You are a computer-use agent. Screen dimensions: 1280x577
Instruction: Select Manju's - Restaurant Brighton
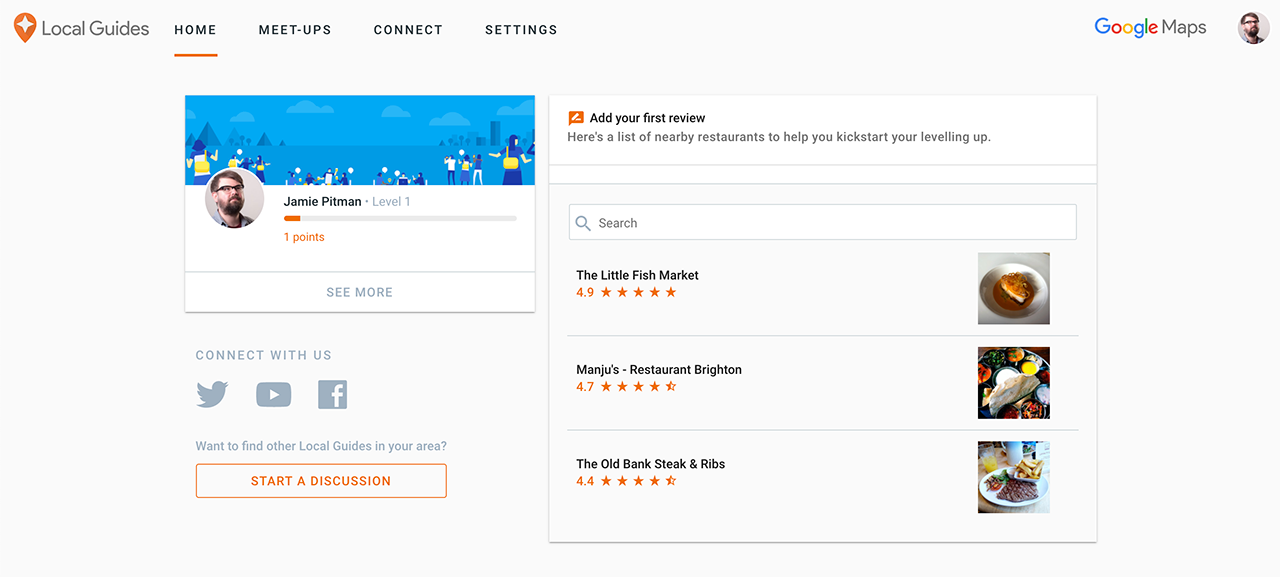click(658, 369)
